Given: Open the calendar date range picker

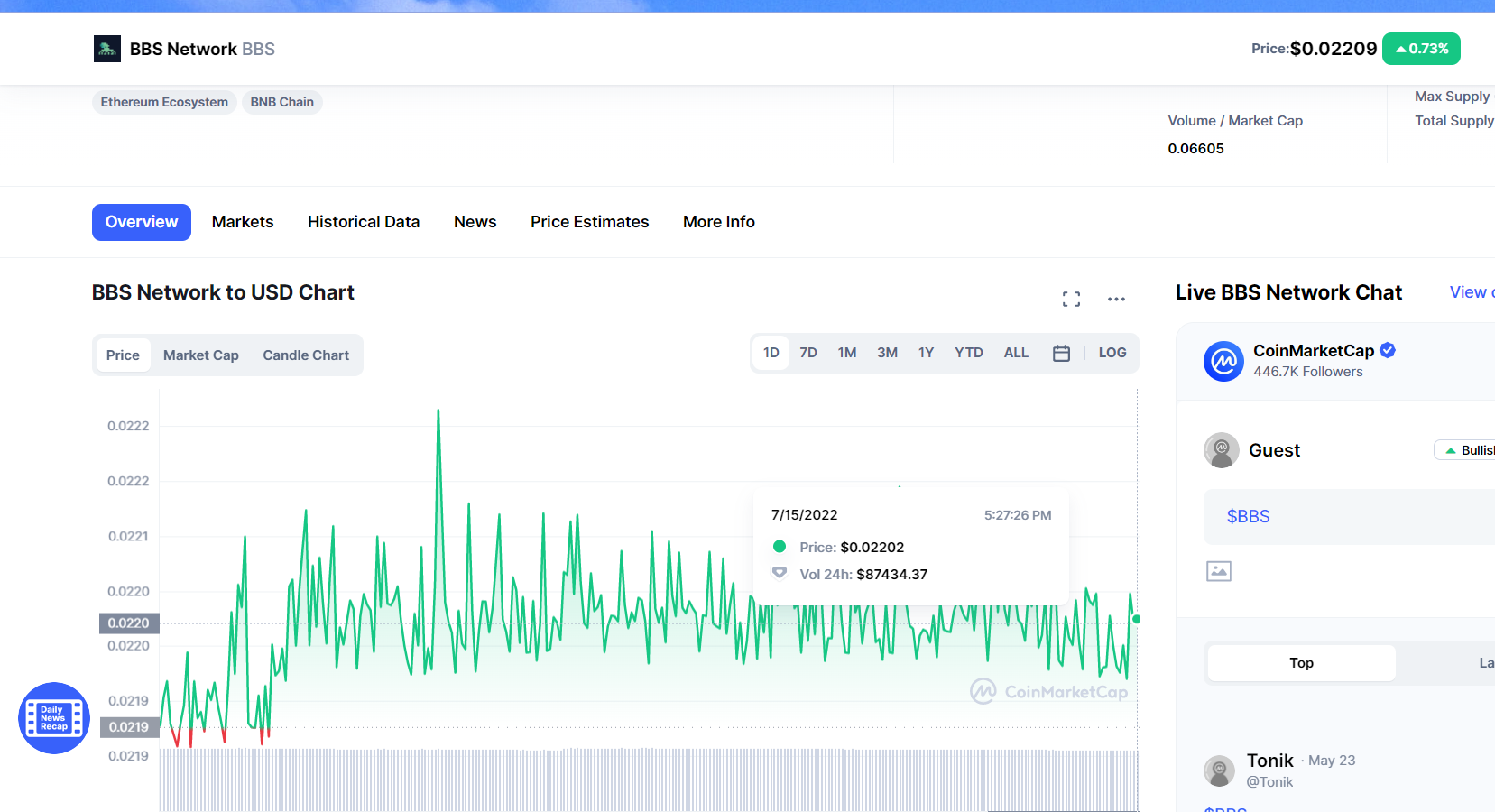Looking at the screenshot, I should (x=1061, y=354).
